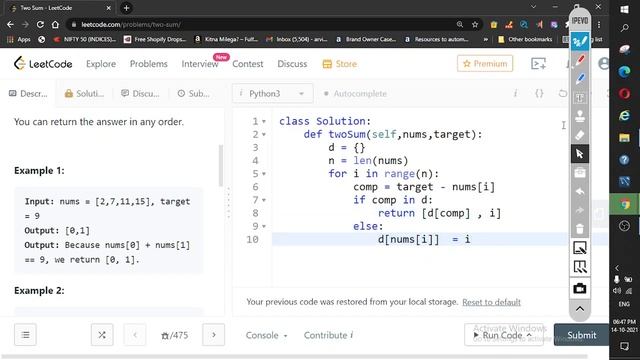Go to the previous problem arrow
Image resolution: width=640 pixels, height=360 pixels.
tap(135, 335)
